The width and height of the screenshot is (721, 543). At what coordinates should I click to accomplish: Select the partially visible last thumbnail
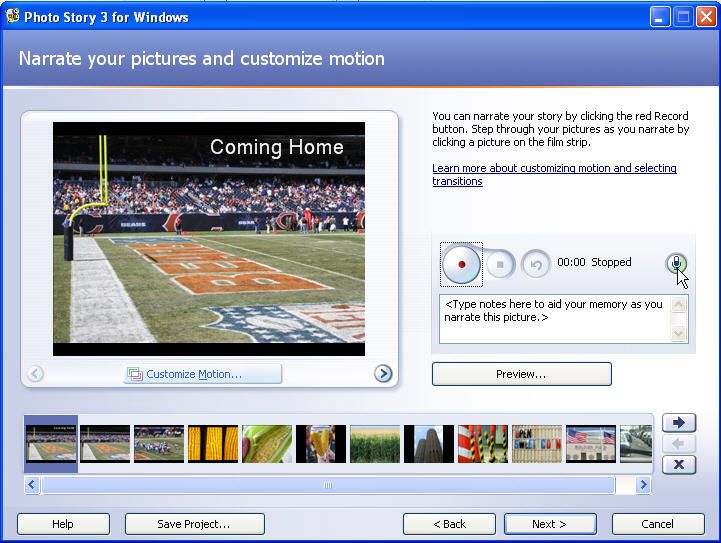point(636,444)
